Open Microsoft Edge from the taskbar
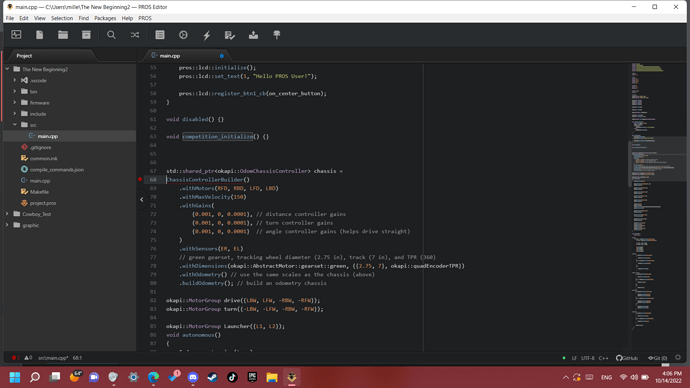The image size is (690, 388). (x=153, y=377)
